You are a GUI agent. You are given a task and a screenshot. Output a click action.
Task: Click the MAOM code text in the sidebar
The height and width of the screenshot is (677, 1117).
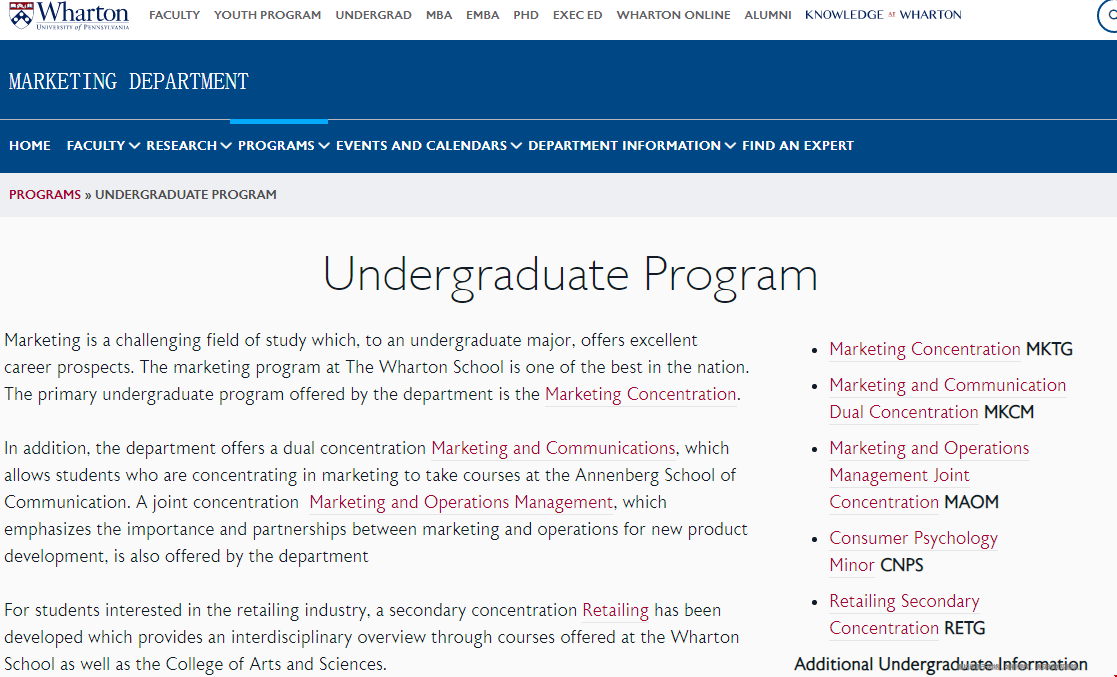point(972,502)
